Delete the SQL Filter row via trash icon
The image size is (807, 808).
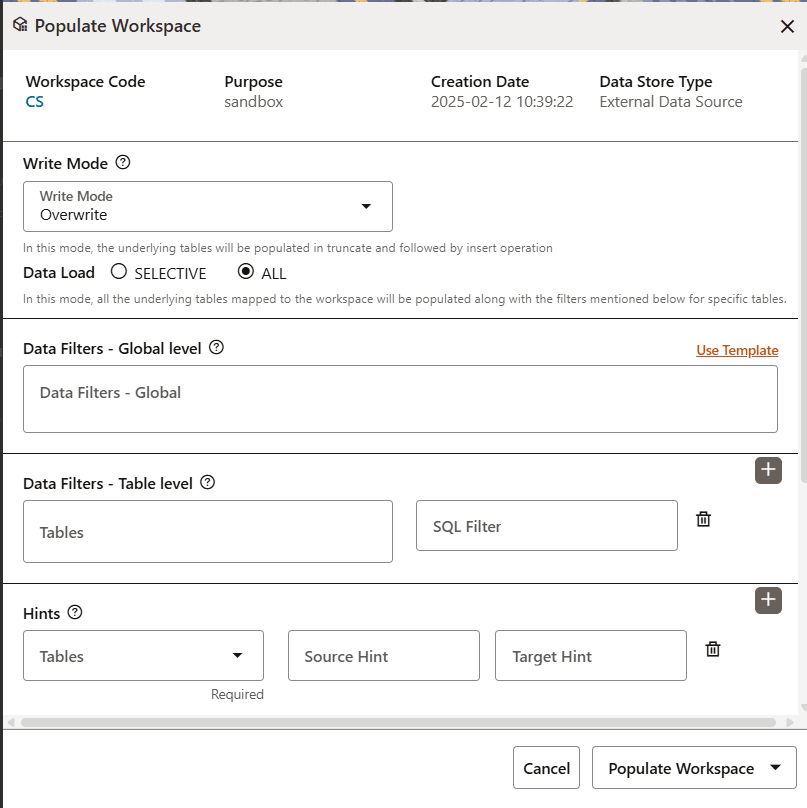click(x=703, y=519)
